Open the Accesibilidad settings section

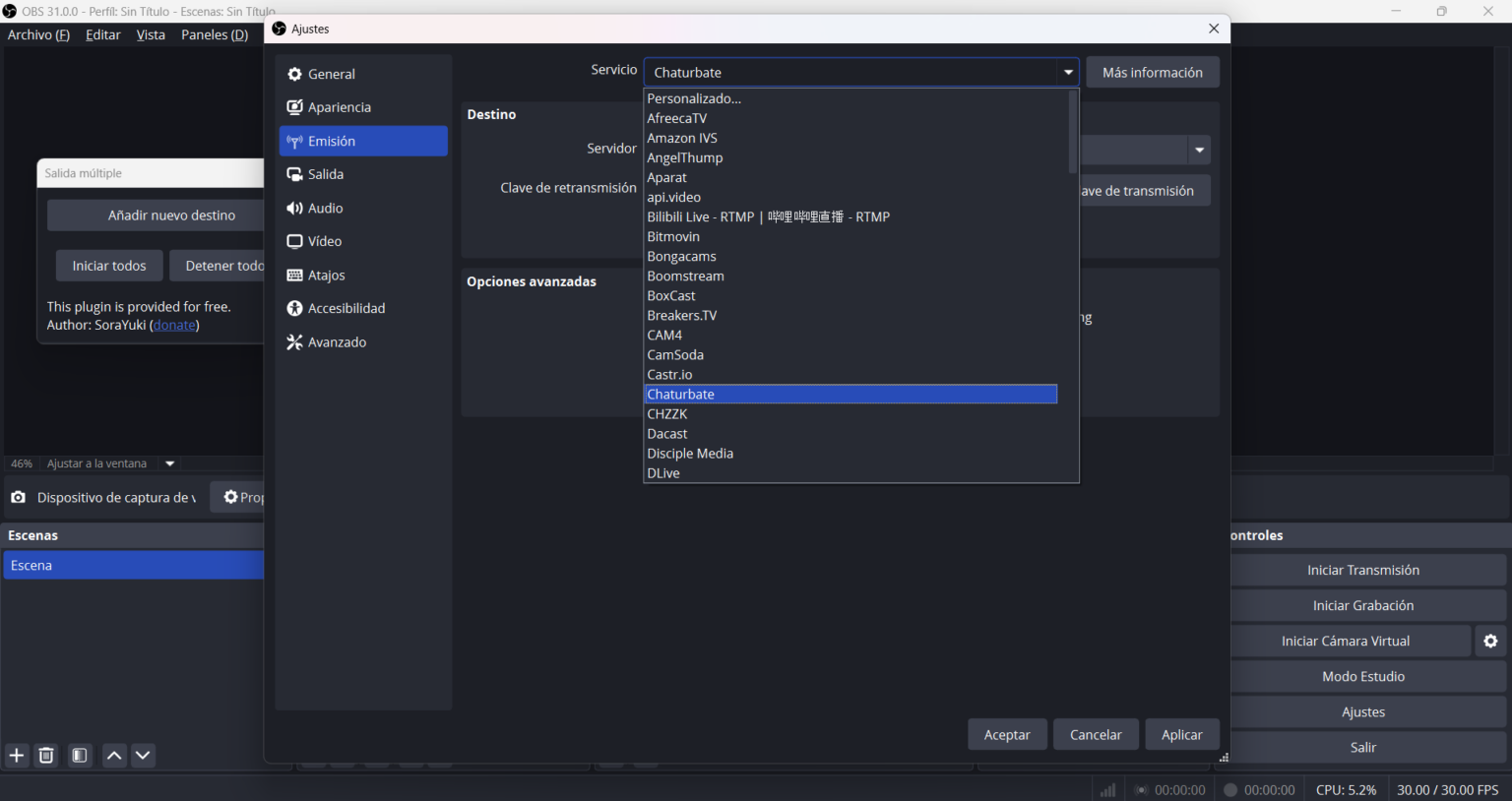coord(346,309)
